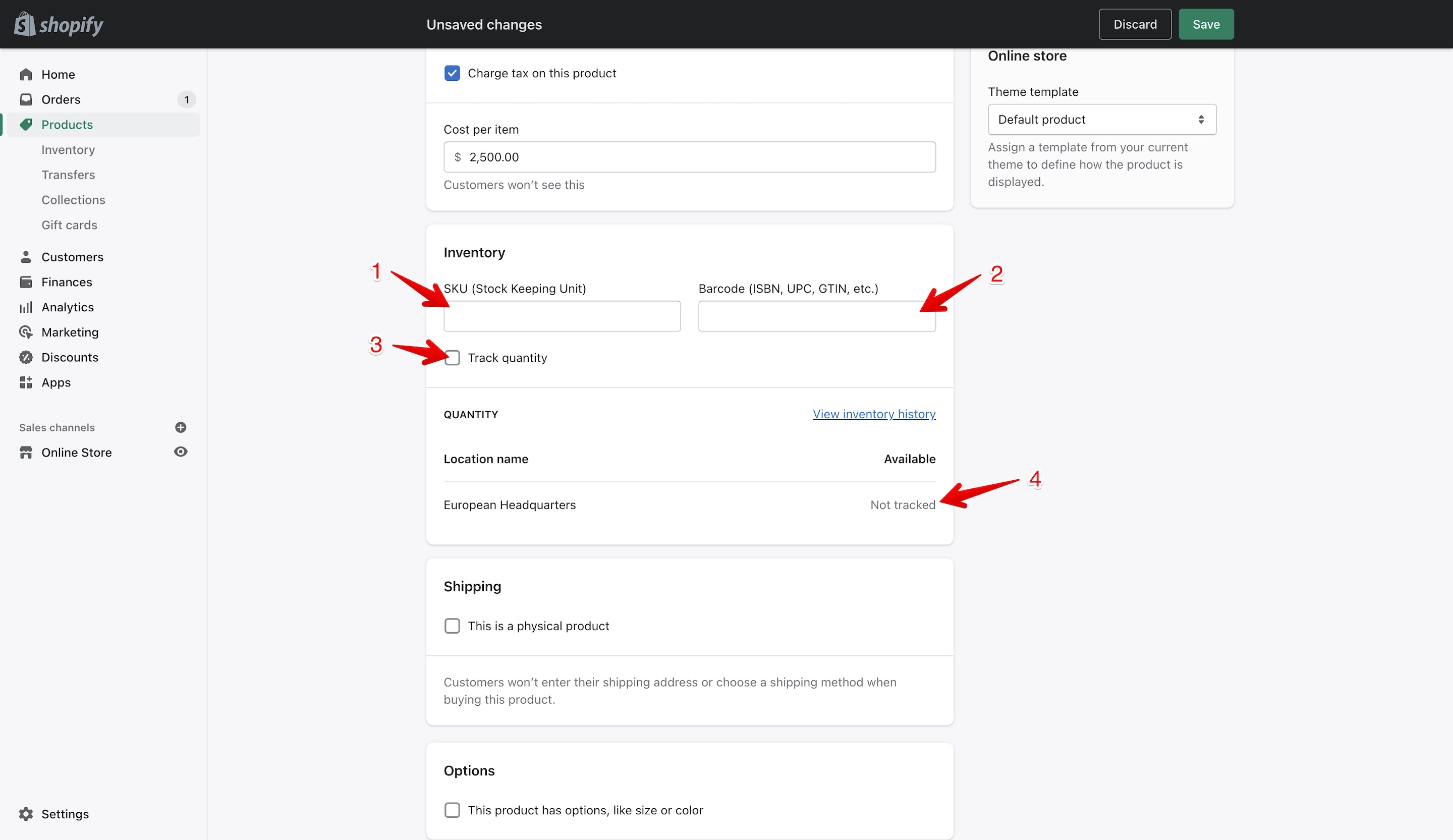Click the Settings gear icon
1453x840 pixels.
[26, 813]
